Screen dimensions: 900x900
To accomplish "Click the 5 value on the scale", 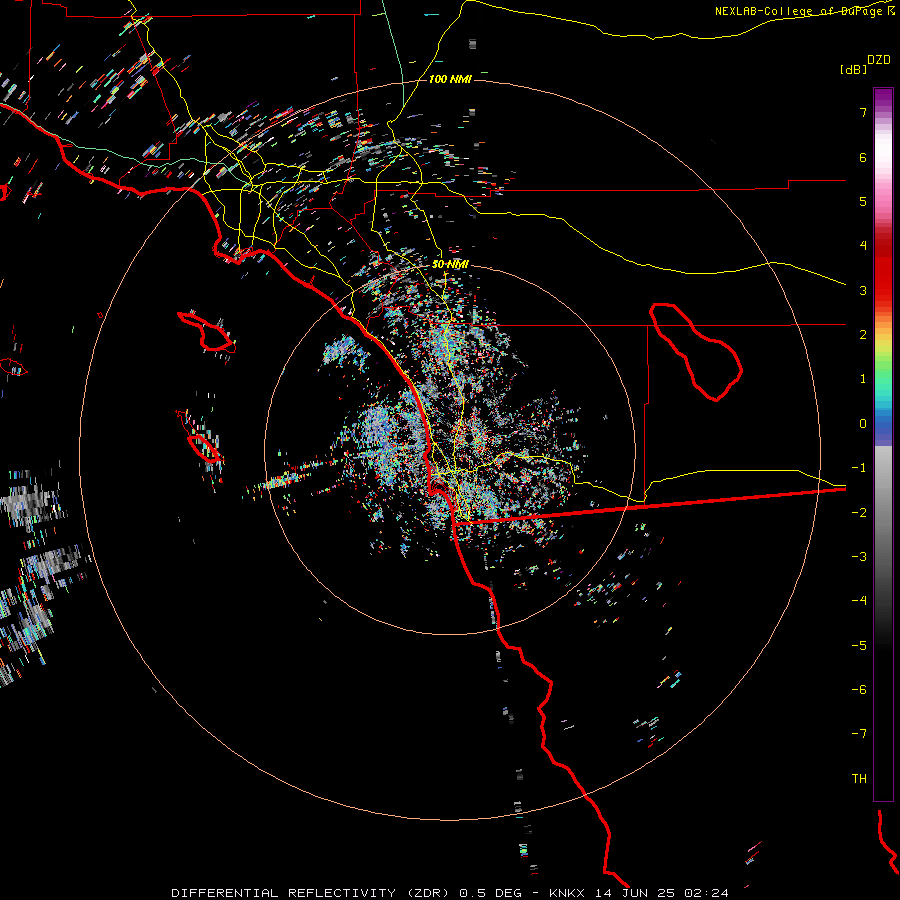I will tap(863, 201).
